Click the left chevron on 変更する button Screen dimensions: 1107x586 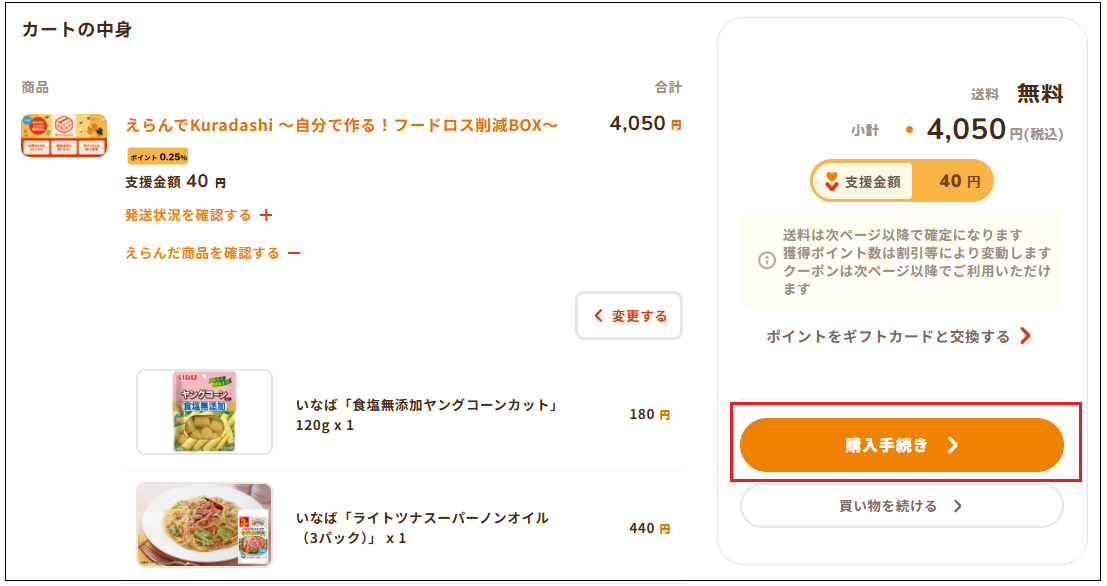point(599,316)
